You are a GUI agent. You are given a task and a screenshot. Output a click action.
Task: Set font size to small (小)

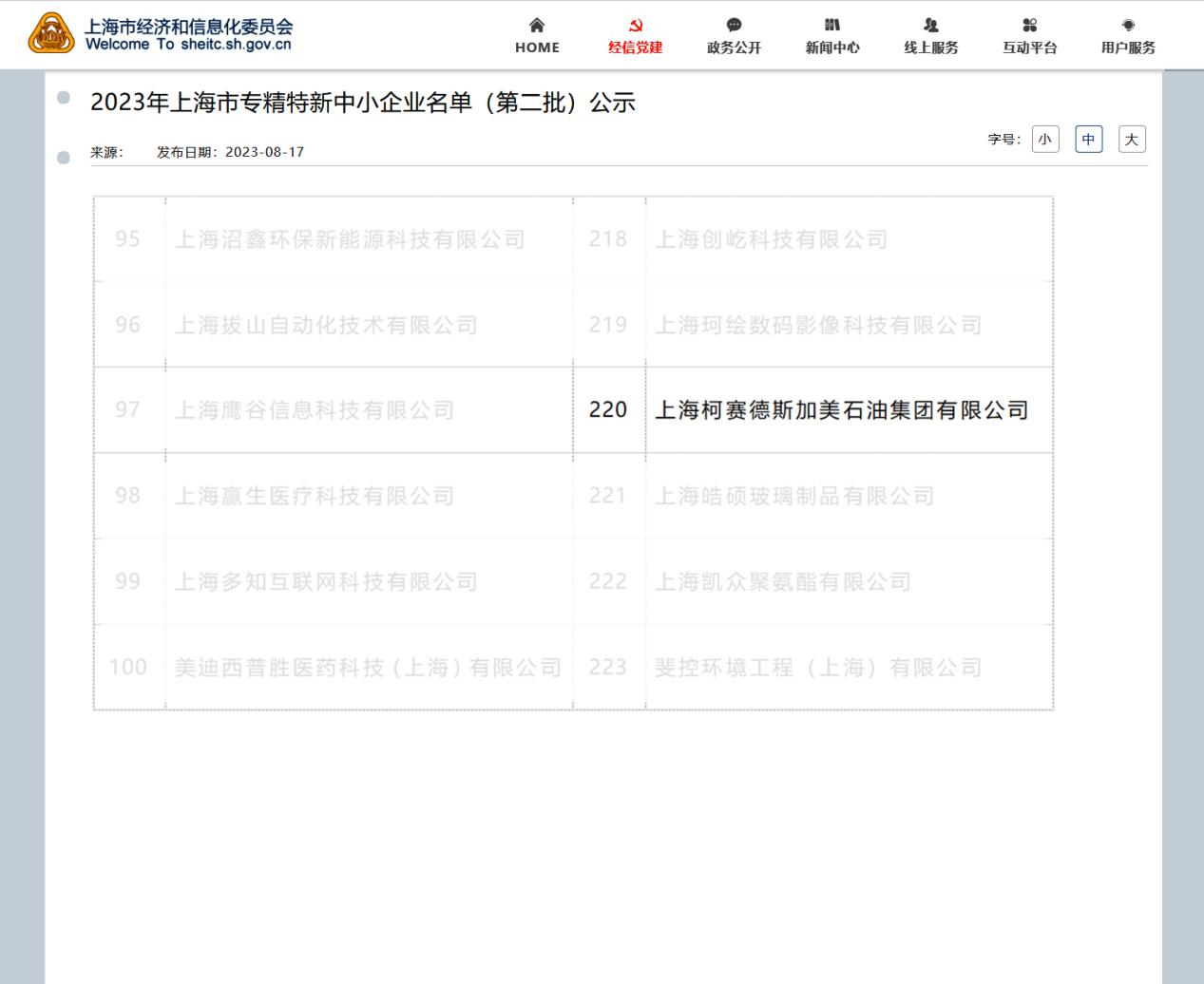pyautogui.click(x=1045, y=140)
